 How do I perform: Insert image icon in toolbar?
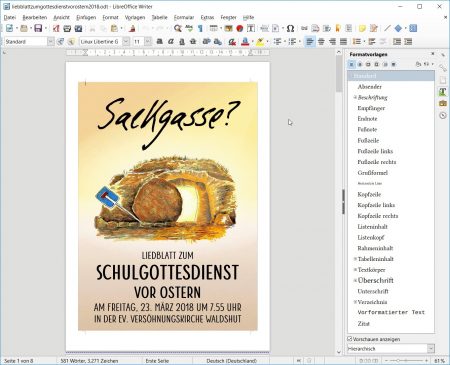[228, 28]
